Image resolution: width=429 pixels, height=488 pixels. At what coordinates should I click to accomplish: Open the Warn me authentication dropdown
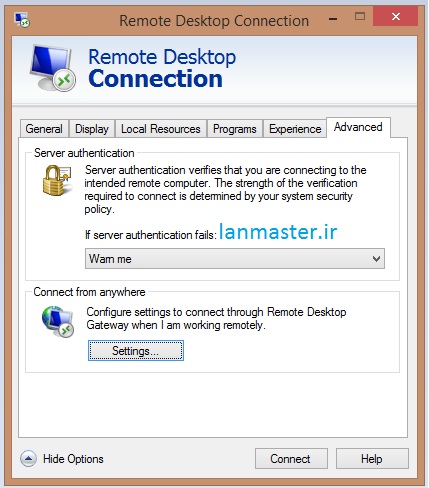[235, 259]
